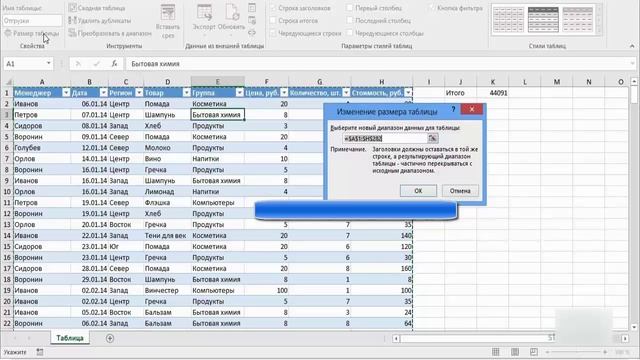640x360 pixels.
Task: Toggle the Строка итогов checkbox
Action: (x=273, y=20)
